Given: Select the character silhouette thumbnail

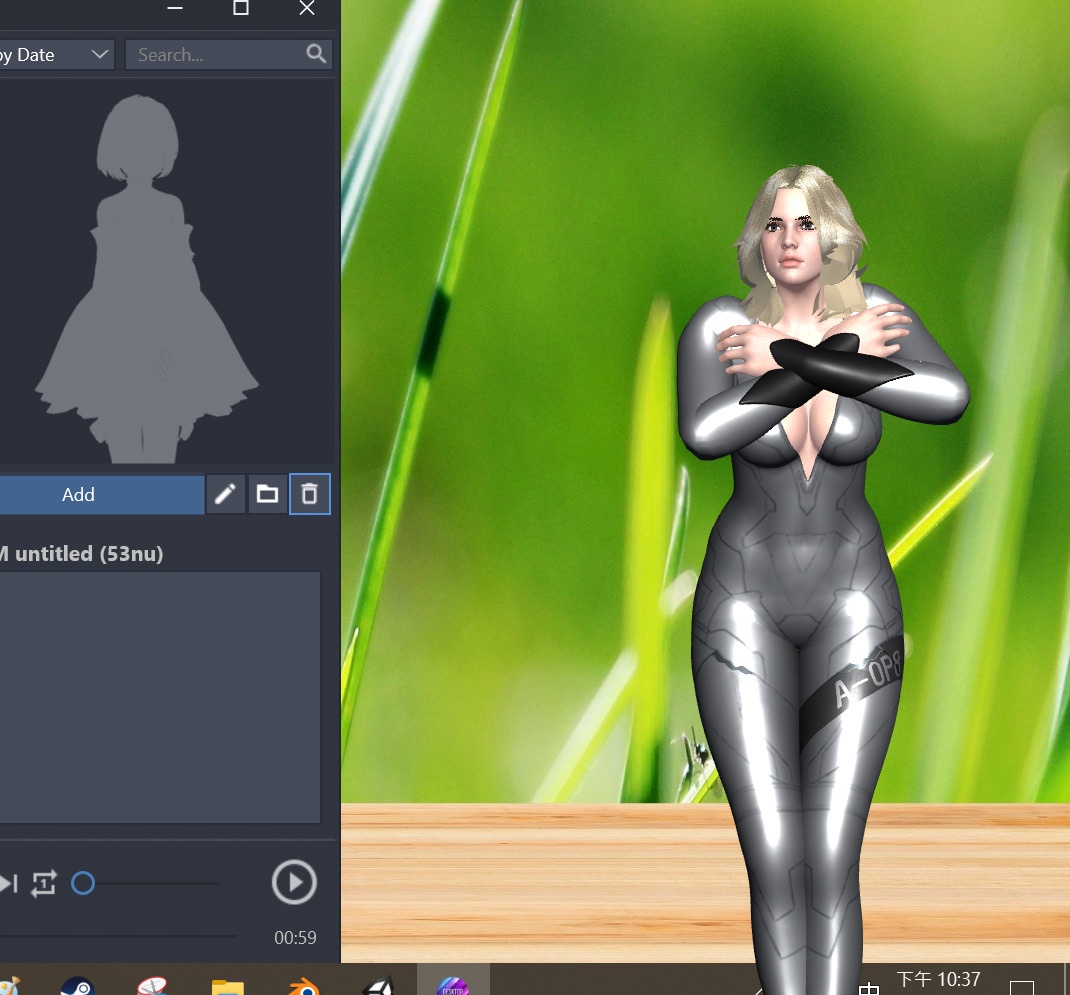Looking at the screenshot, I should pyautogui.click(x=146, y=278).
